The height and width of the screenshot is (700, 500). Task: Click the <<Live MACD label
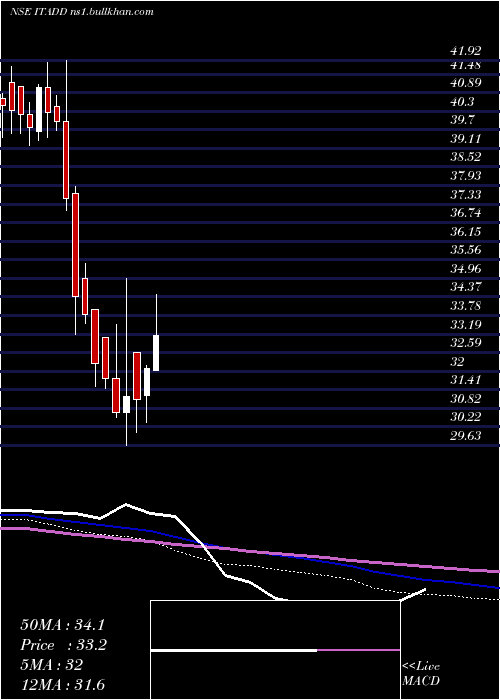pos(421,674)
